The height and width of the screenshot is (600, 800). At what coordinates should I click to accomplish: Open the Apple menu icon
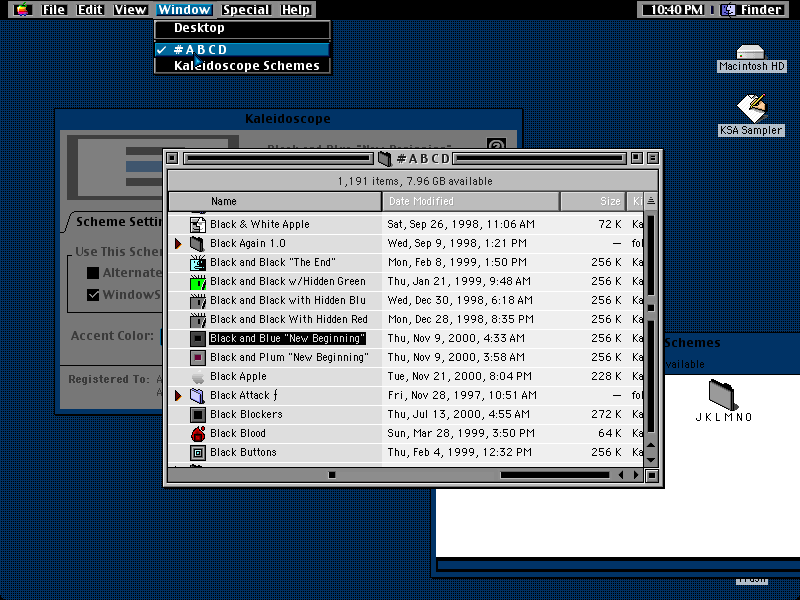22,9
